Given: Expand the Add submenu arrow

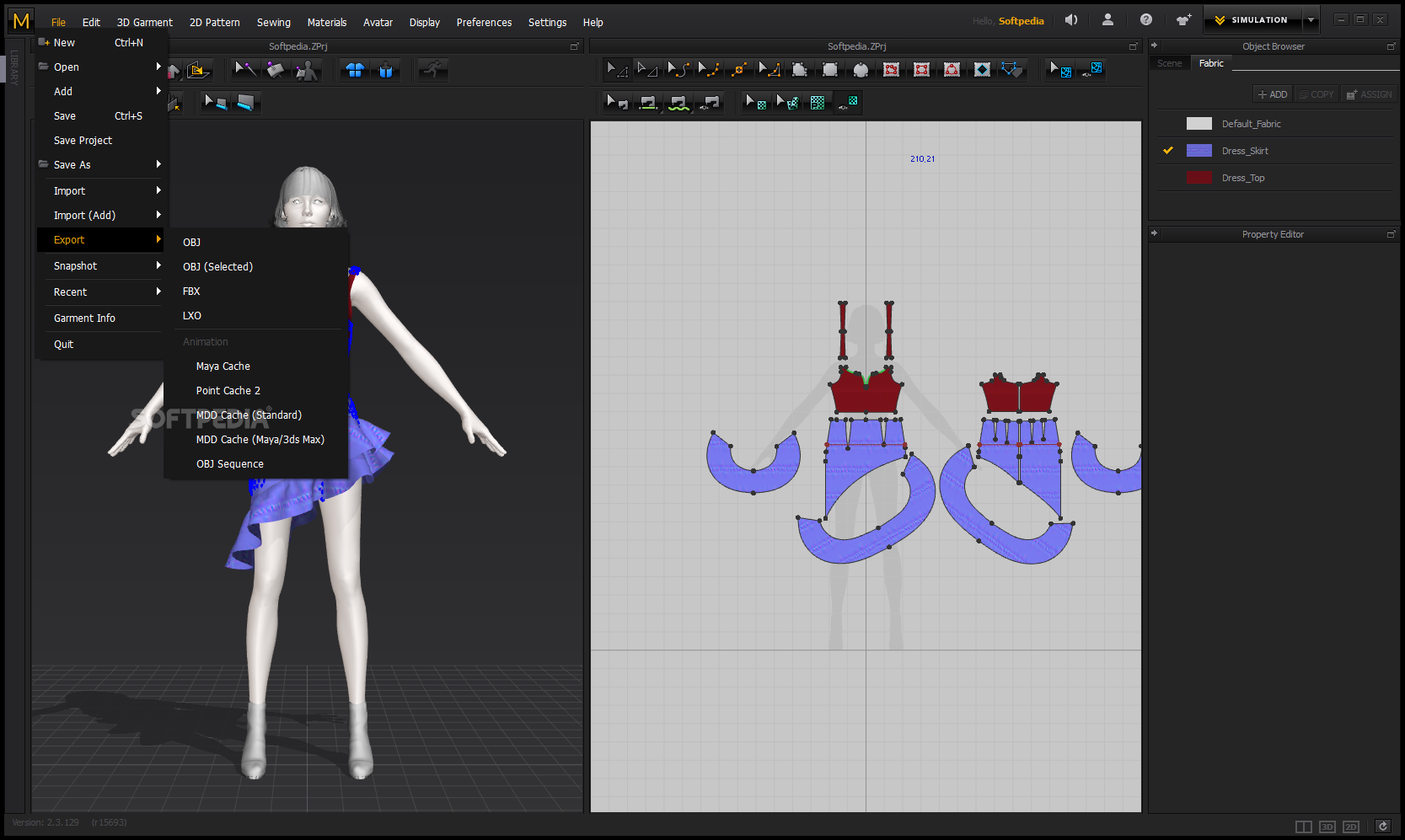Looking at the screenshot, I should [x=158, y=91].
